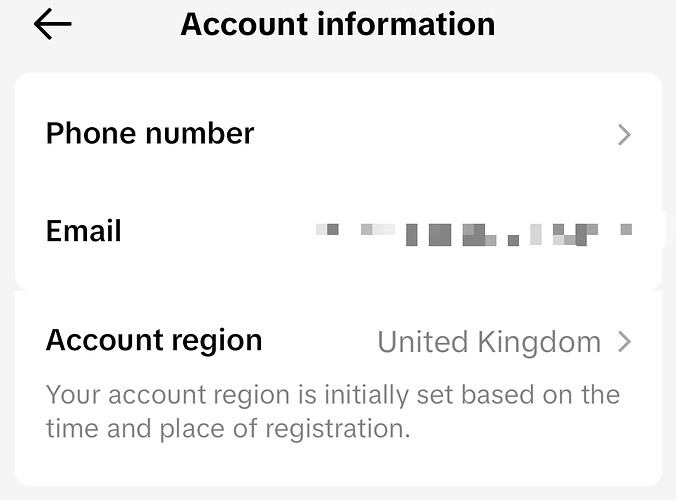Screen dimensions: 676x500
Task: Open the Account region label
Action: point(154,341)
